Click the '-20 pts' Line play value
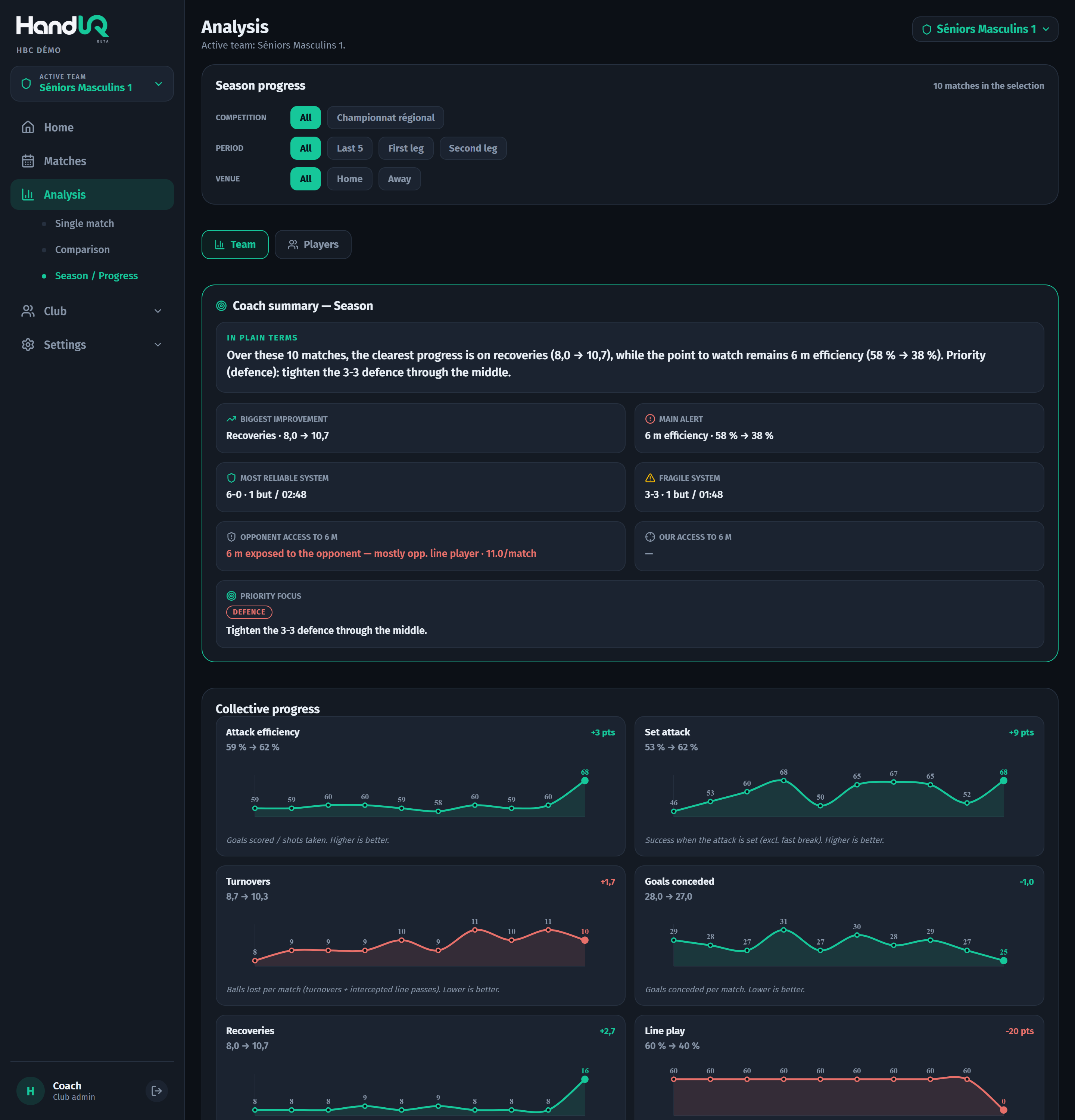The image size is (1075, 1120). coord(1020,1032)
